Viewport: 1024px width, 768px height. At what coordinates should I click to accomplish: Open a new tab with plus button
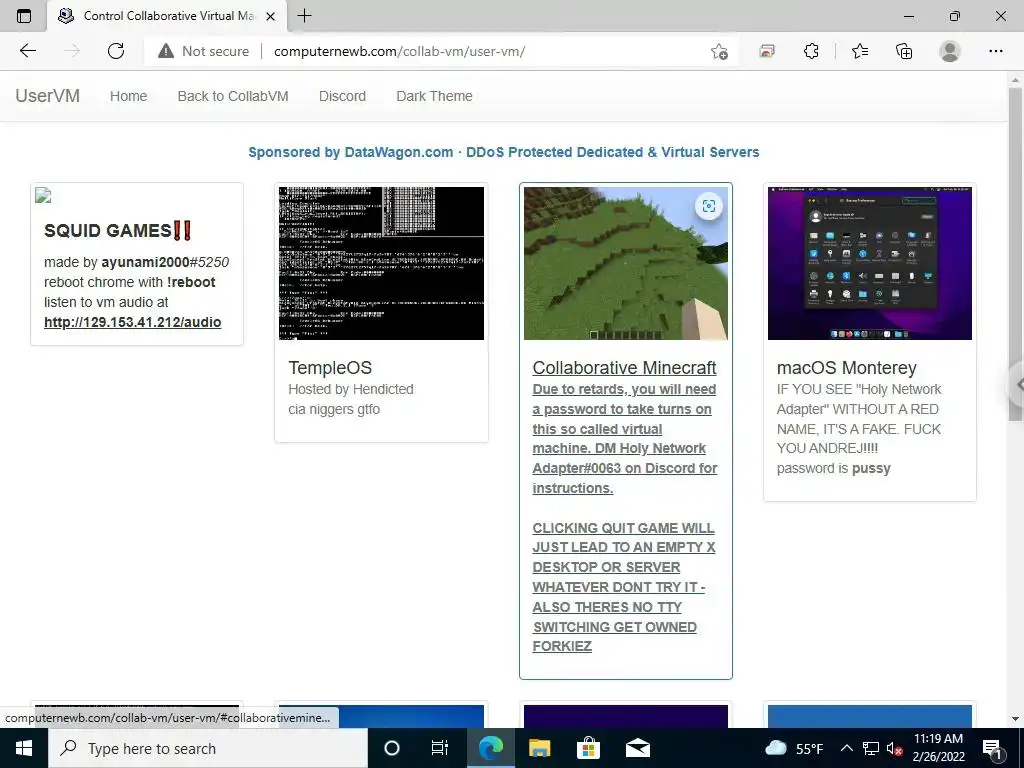pyautogui.click(x=304, y=16)
